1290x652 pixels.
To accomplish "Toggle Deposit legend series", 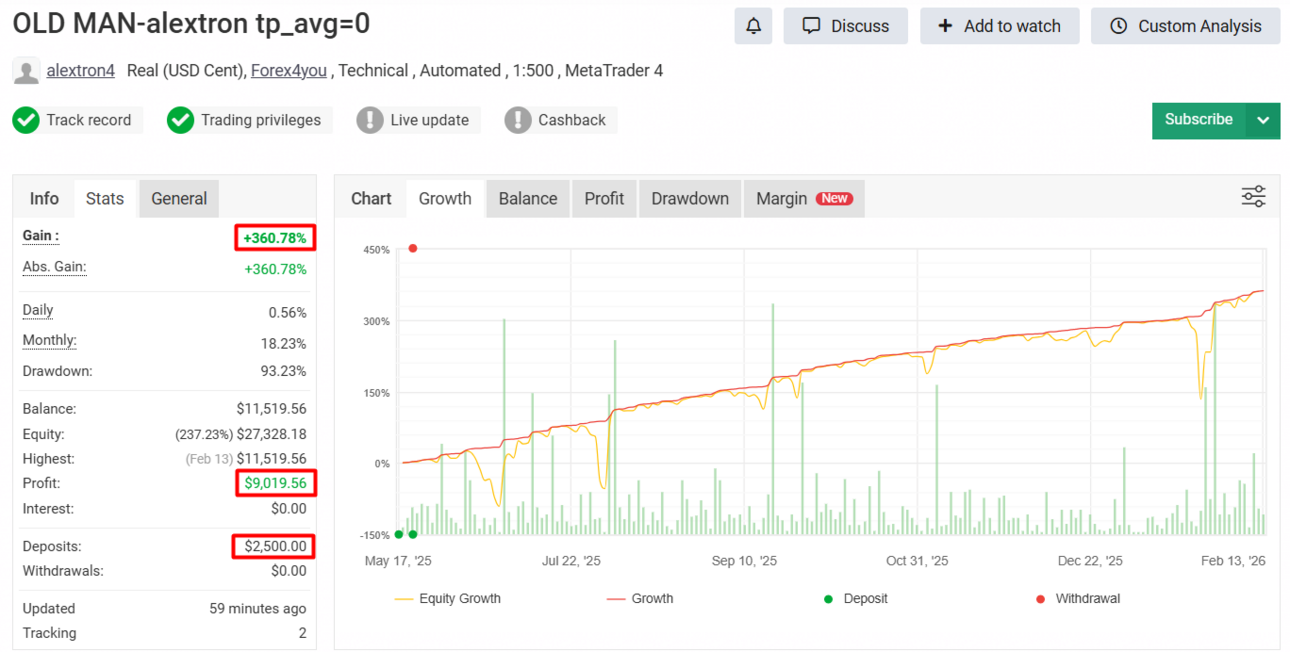I will pos(855,599).
